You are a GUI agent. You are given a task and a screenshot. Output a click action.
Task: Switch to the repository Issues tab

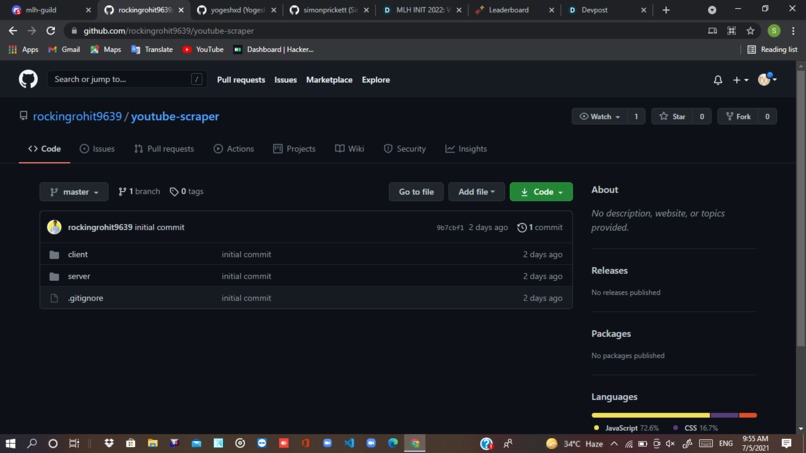pos(97,149)
